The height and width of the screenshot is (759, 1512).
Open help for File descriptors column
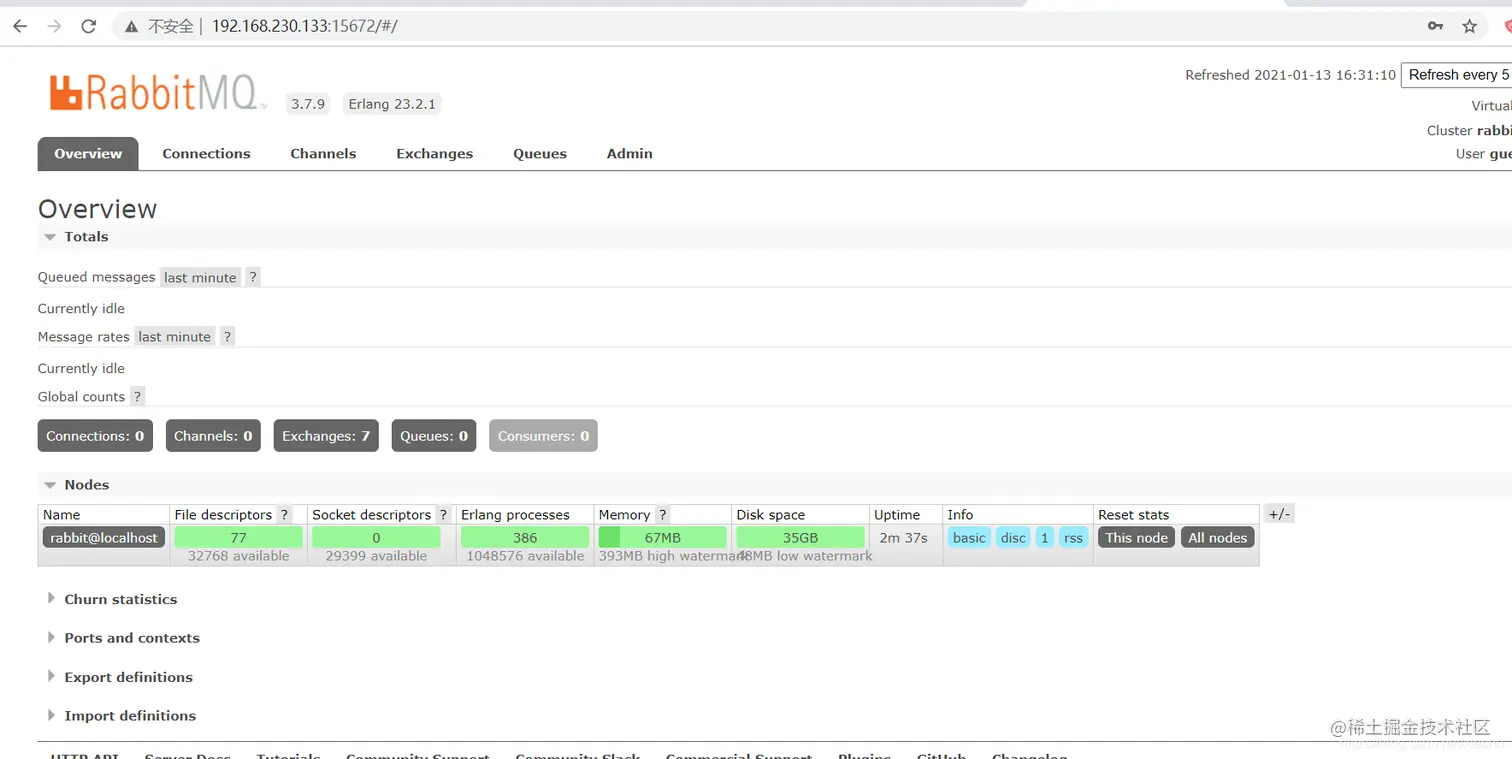click(x=284, y=514)
